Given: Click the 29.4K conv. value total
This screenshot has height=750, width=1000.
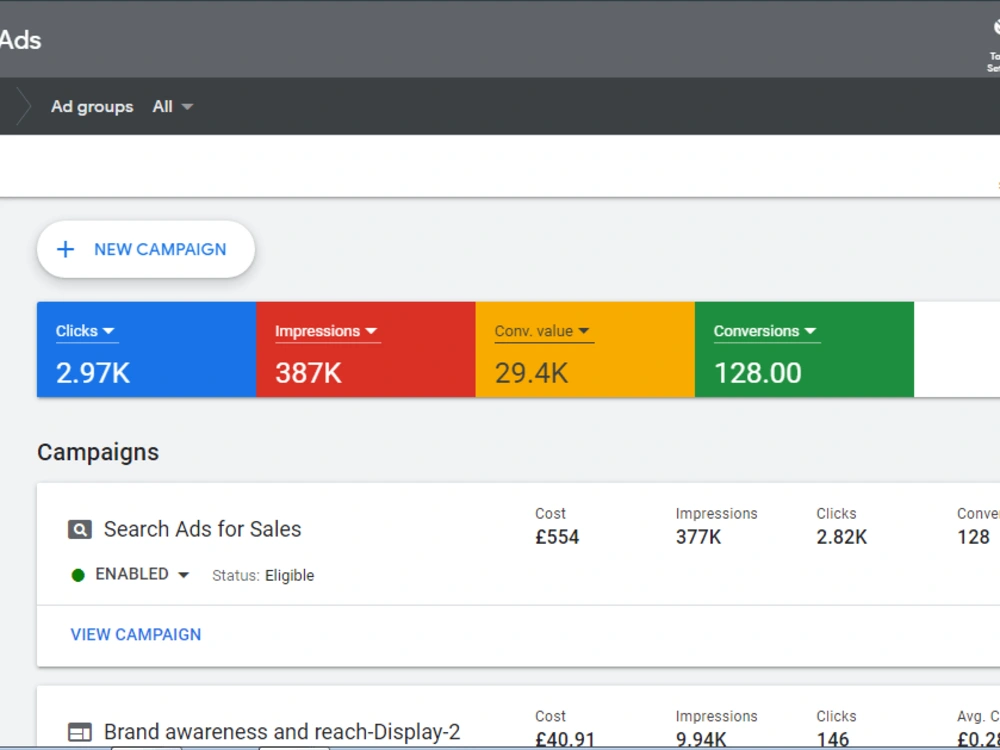Looking at the screenshot, I should (531, 373).
